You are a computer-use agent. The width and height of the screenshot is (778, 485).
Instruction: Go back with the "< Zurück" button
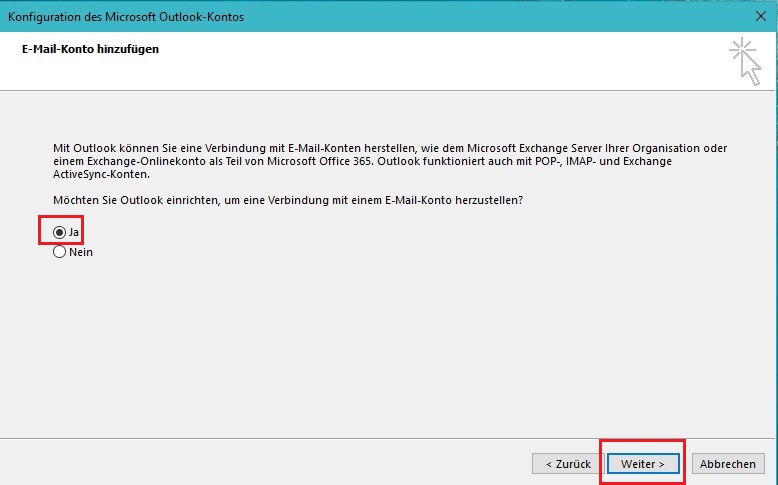567,464
